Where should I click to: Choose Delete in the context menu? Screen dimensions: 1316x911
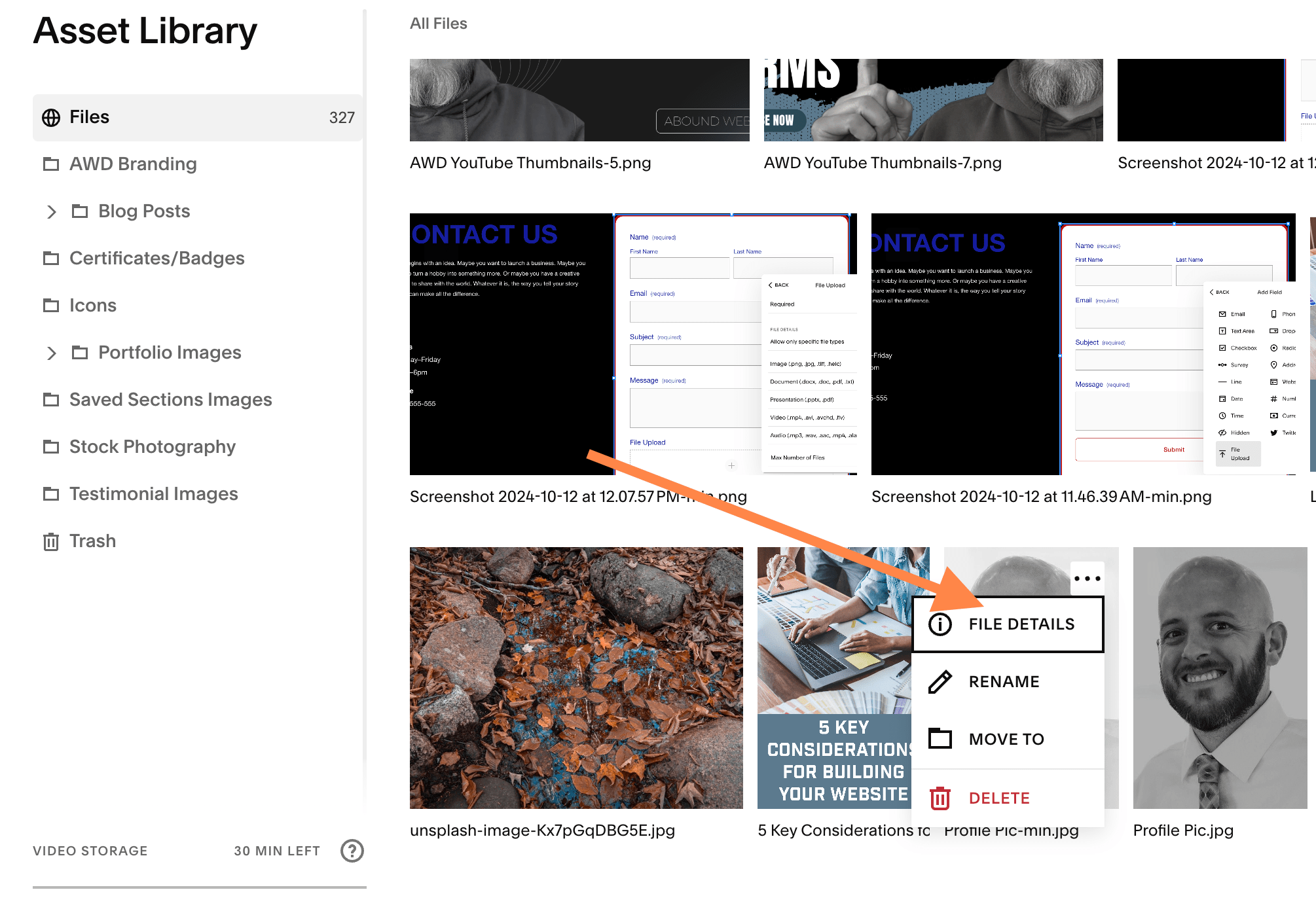point(999,798)
